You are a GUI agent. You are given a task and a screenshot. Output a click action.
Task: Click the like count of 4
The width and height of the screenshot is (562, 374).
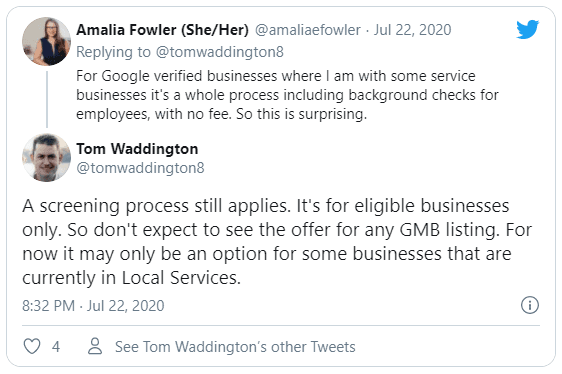pyautogui.click(x=56, y=347)
